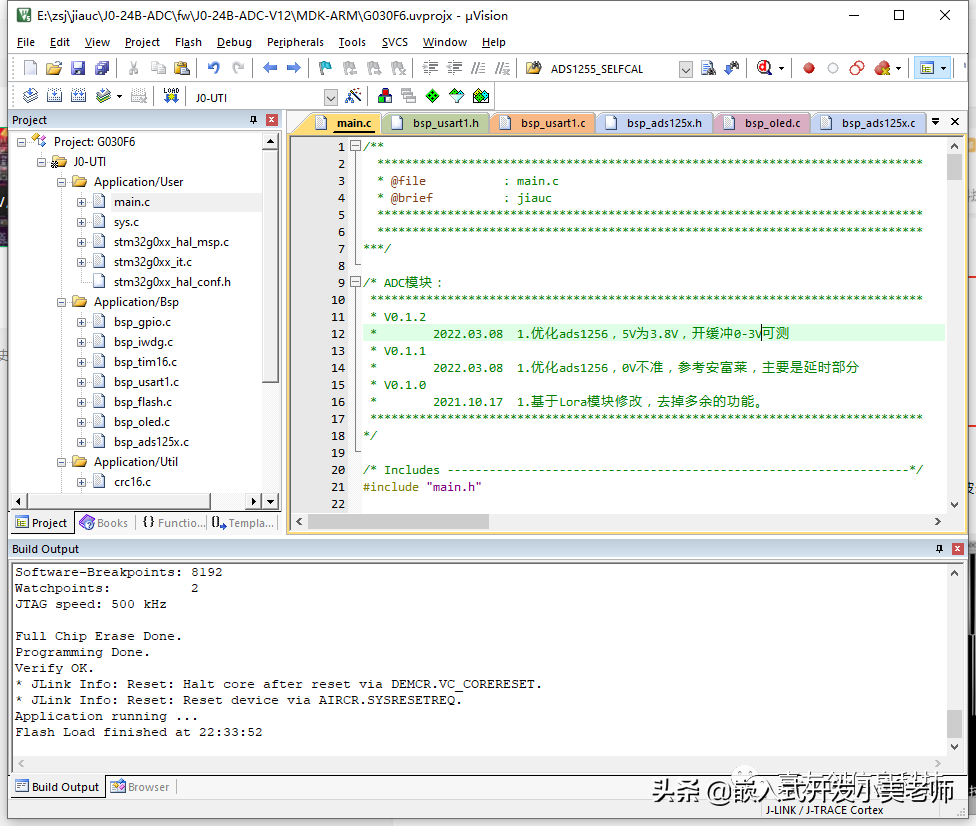The height and width of the screenshot is (826, 976).
Task: Open the Peripherals menu
Action: point(295,42)
